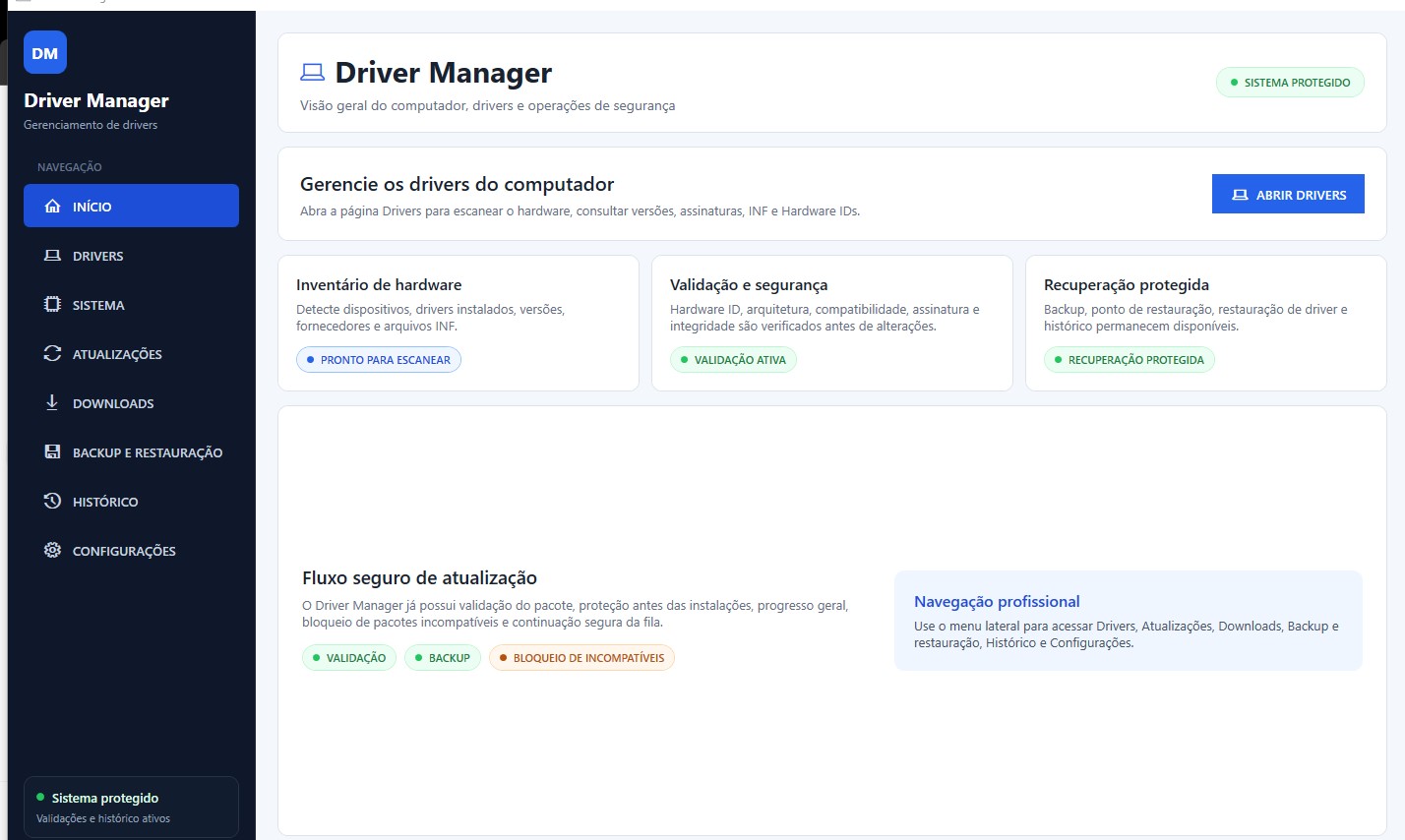Open the Histórico page
Screen dimensions: 1405x840
point(131,502)
